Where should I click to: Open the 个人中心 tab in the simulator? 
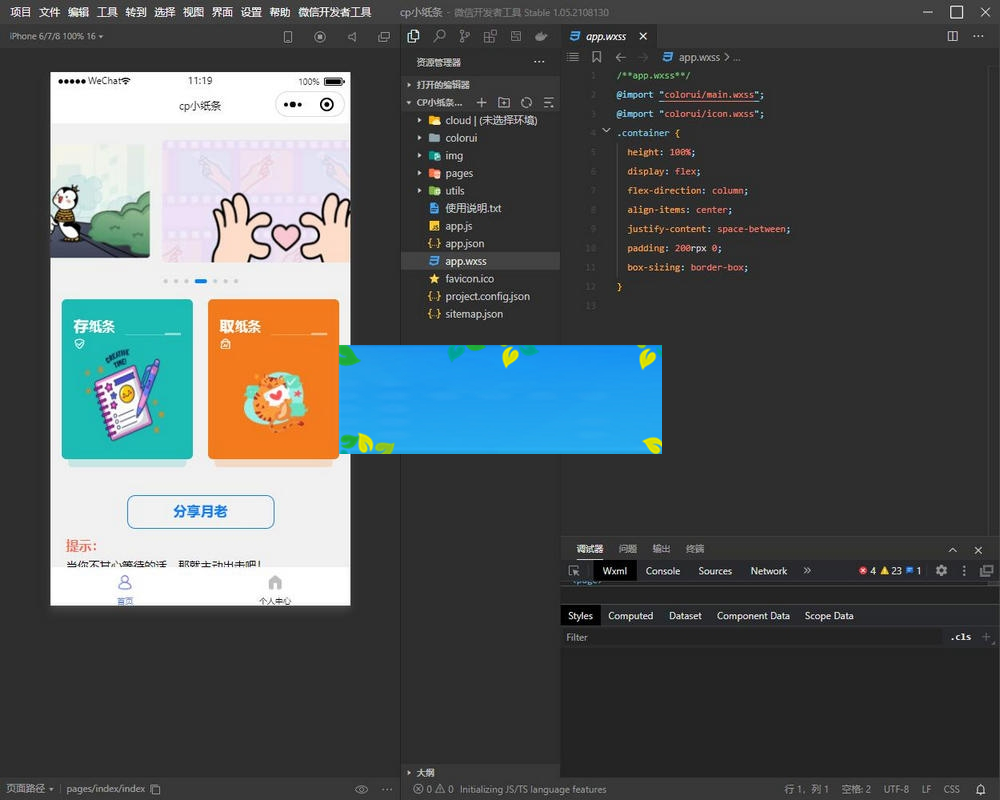click(x=274, y=589)
